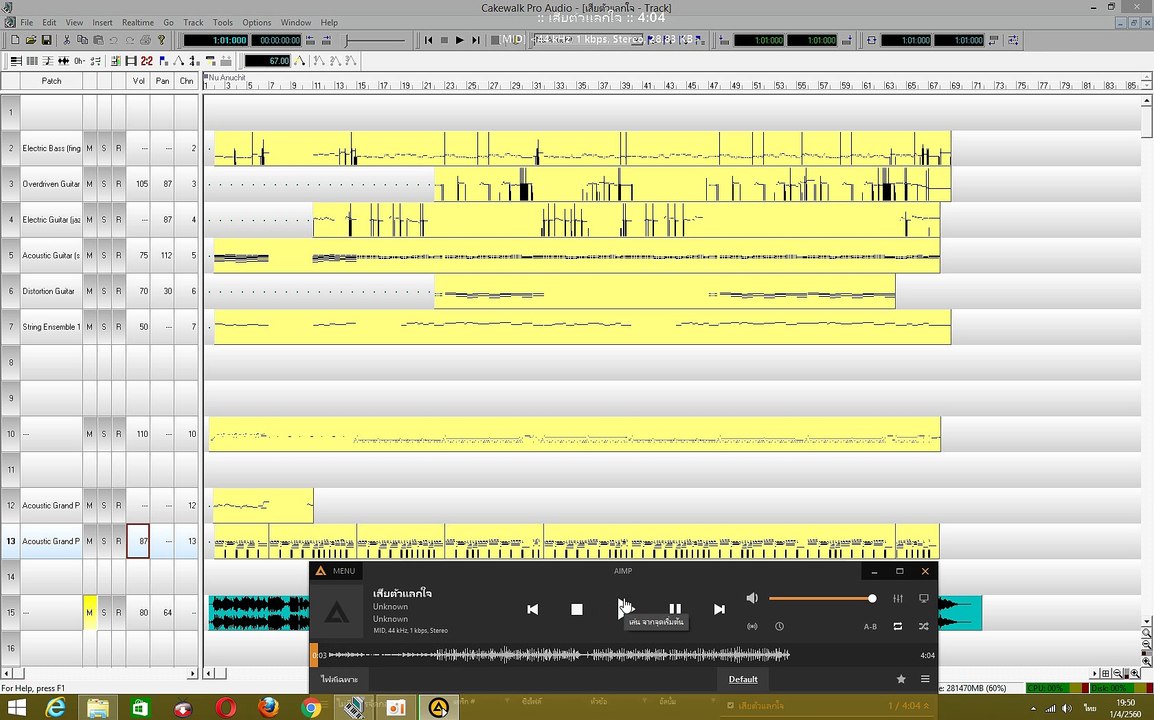Stop playback in AIMP
The width and height of the screenshot is (1154, 720).
(x=577, y=609)
